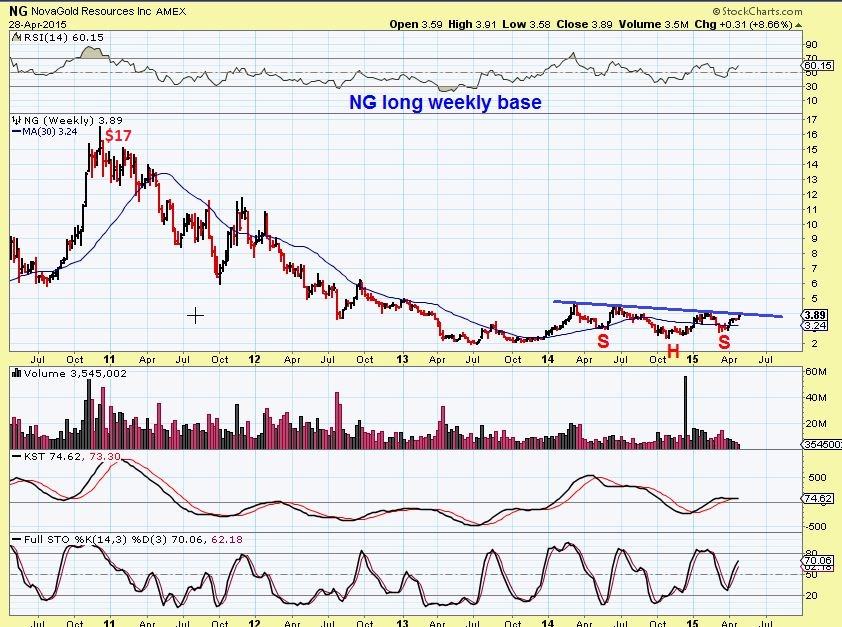Viewport: 842px width, 627px height.
Task: Click the RSI(14) 60.15 indicator label
Action: [64, 38]
